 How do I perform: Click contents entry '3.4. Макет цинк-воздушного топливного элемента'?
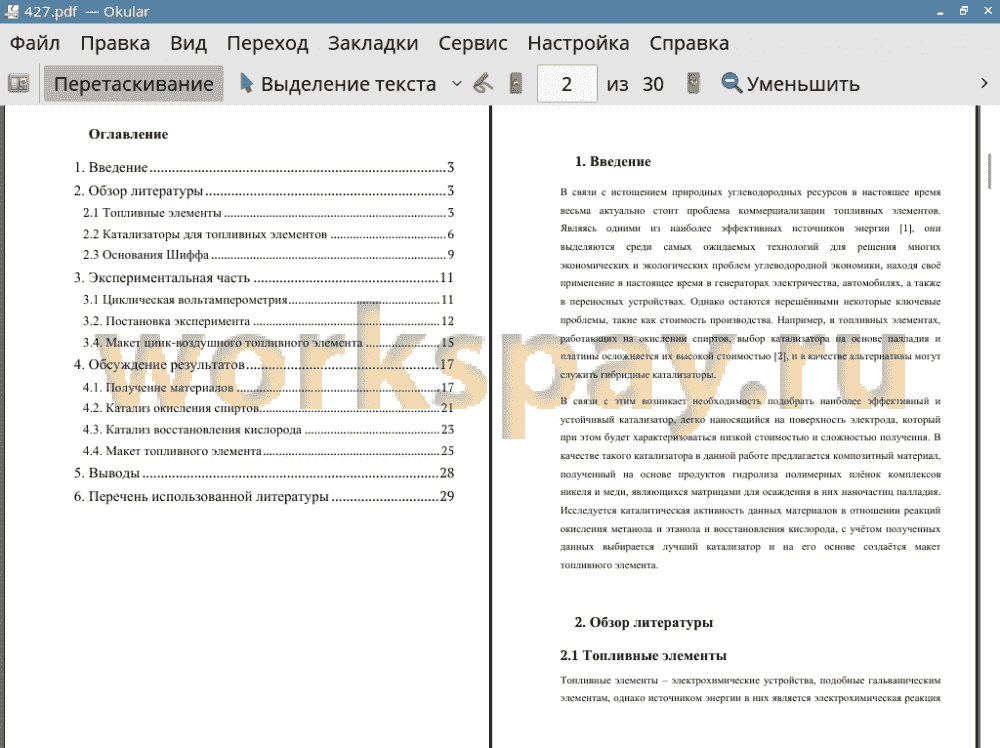coord(268,342)
